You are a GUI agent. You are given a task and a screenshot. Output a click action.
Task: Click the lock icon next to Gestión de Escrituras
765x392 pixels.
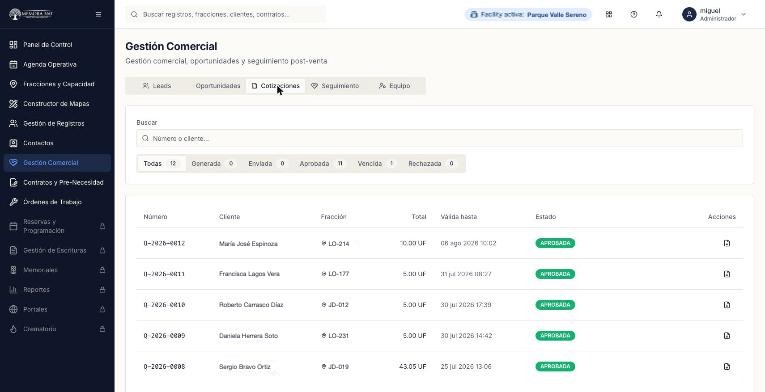click(x=102, y=250)
